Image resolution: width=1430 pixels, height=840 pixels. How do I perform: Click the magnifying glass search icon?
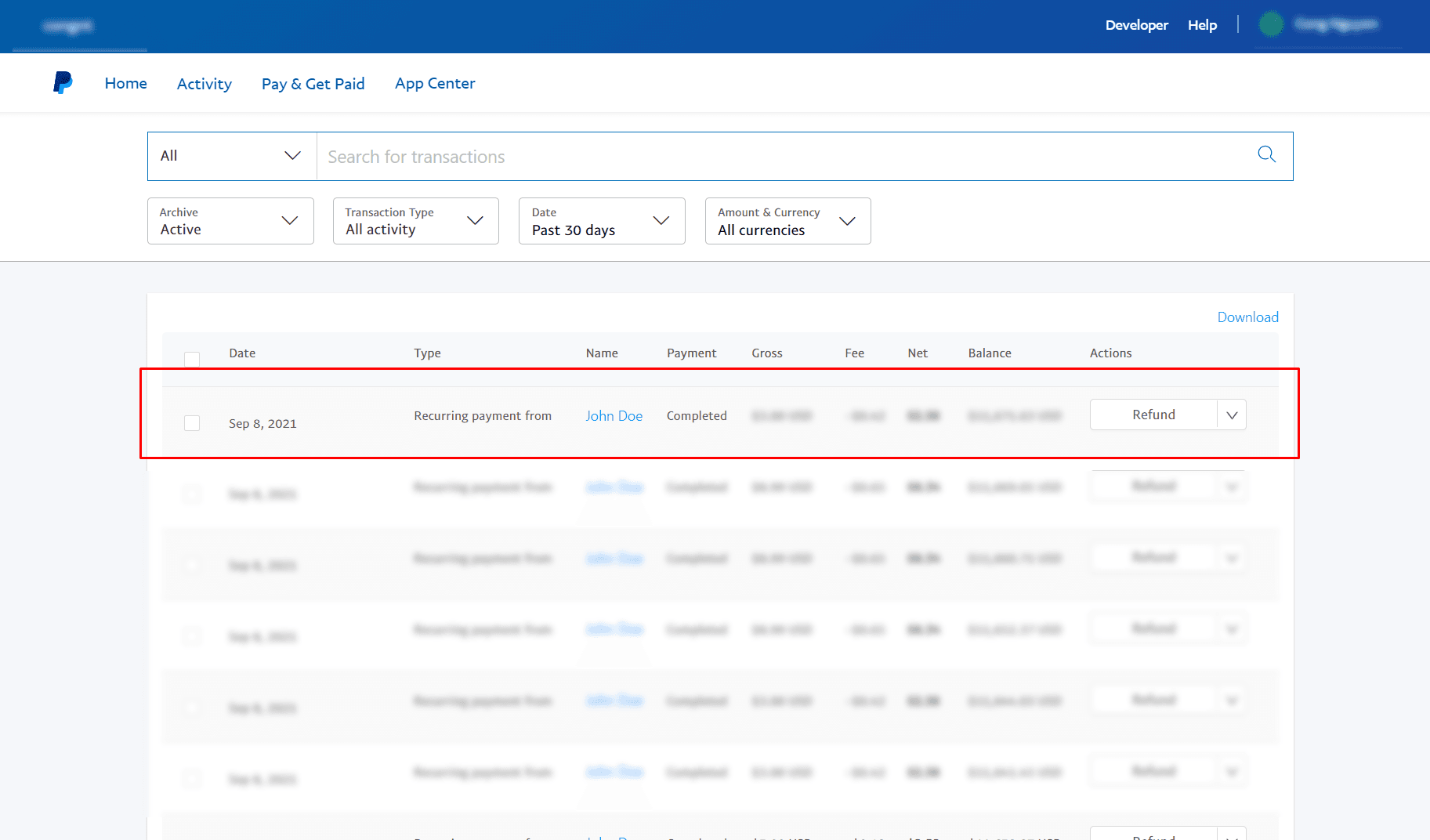1266,154
